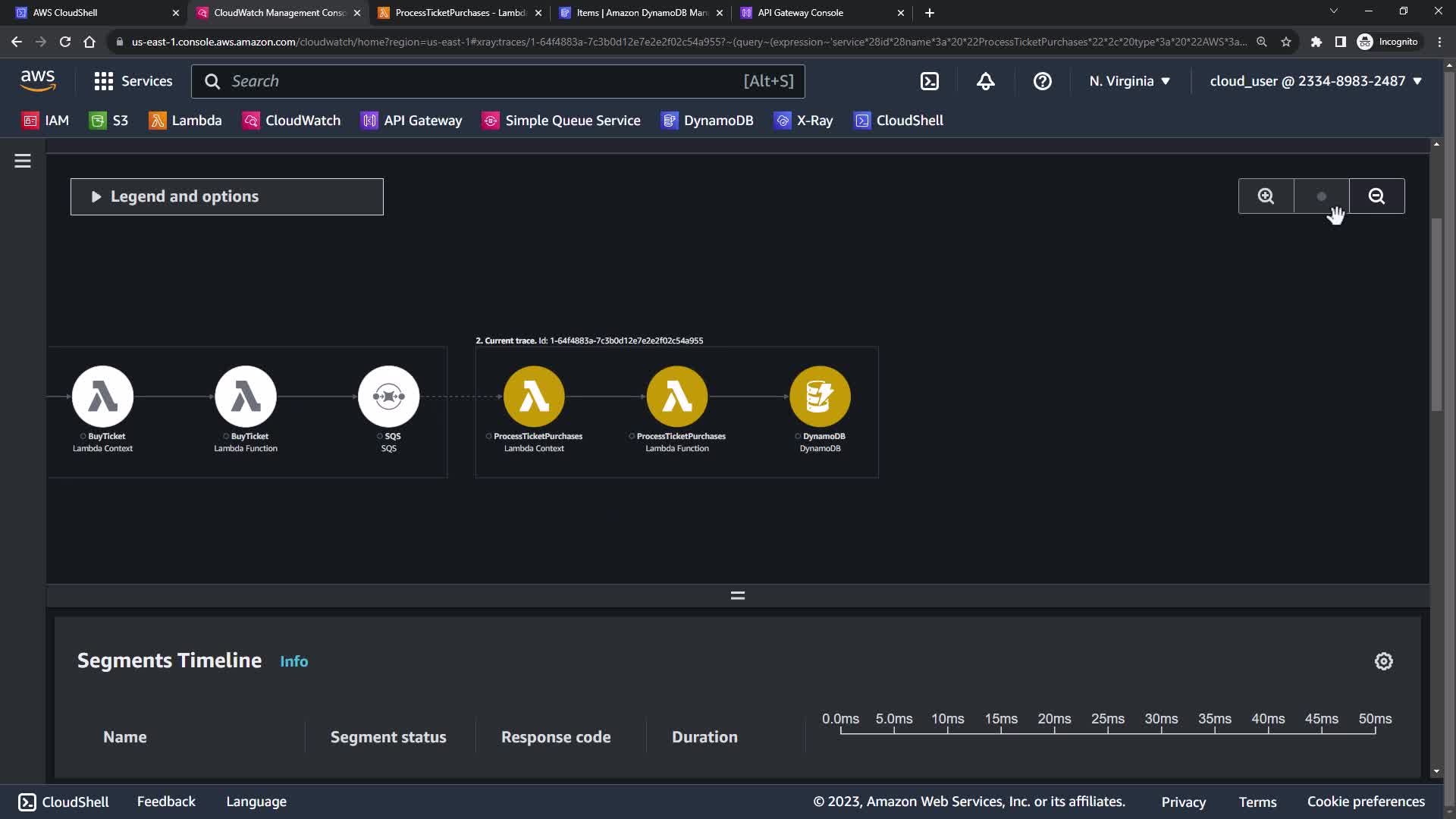The image size is (1456, 819).
Task: Open the Services menu
Action: 133,81
